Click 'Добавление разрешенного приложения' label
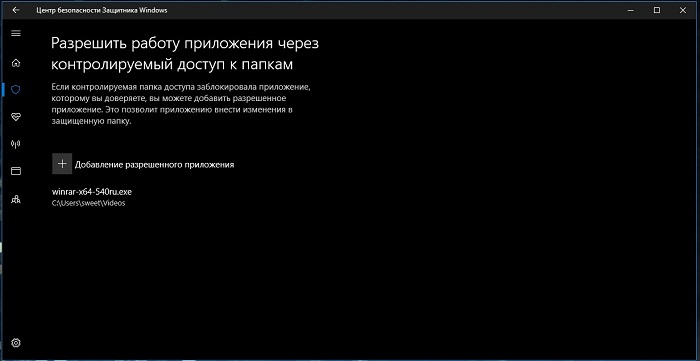Image resolution: width=700 pixels, height=361 pixels. click(154, 165)
